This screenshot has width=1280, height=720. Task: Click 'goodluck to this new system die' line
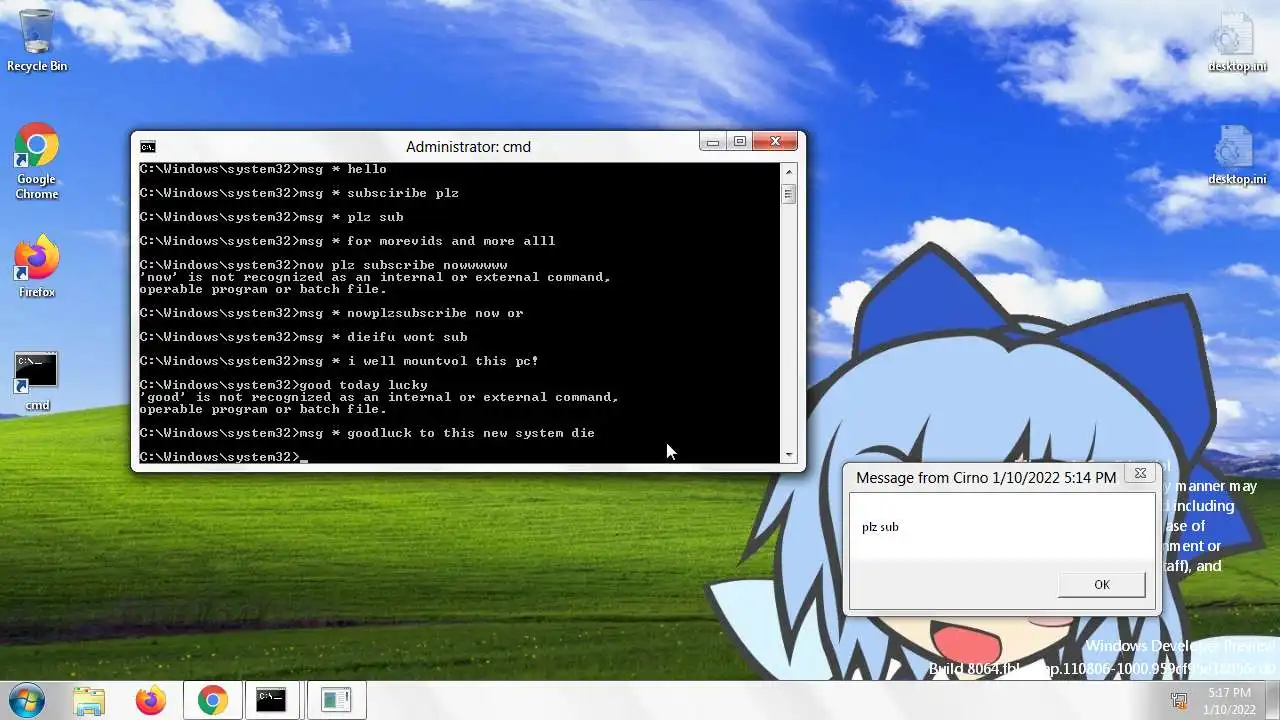(367, 433)
